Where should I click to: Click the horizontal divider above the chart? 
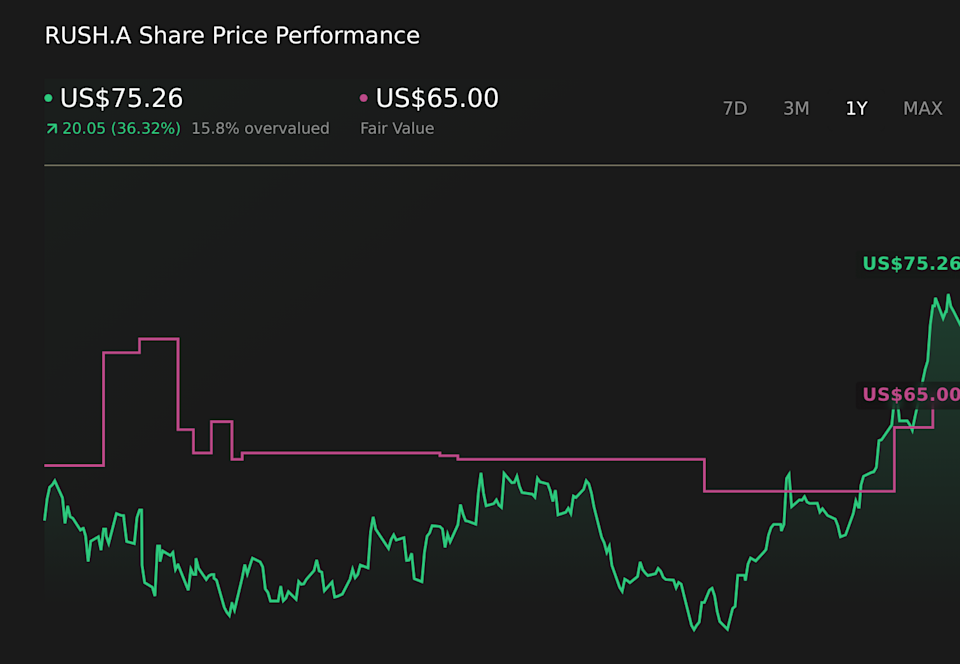click(x=500, y=165)
